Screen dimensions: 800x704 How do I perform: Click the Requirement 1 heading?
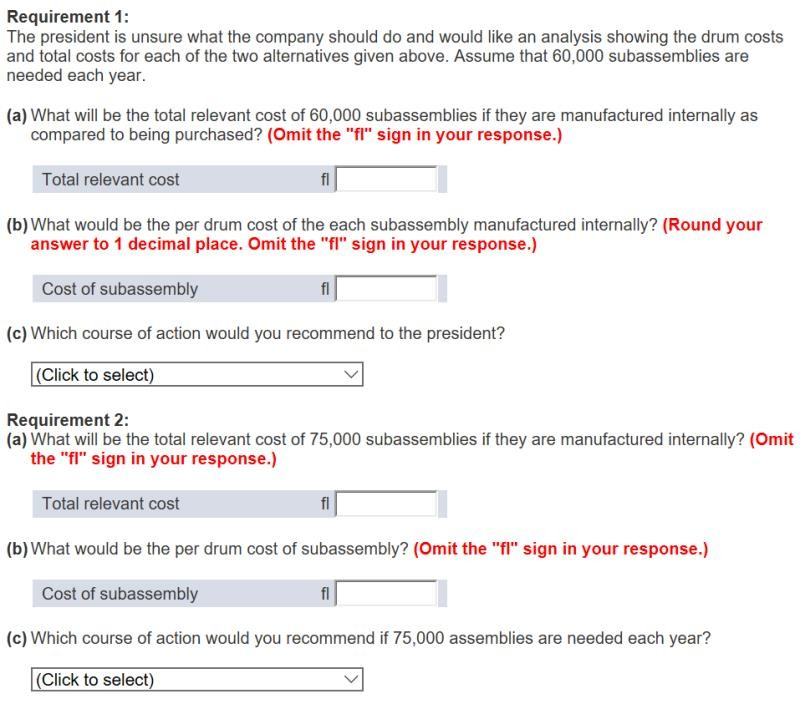click(68, 17)
